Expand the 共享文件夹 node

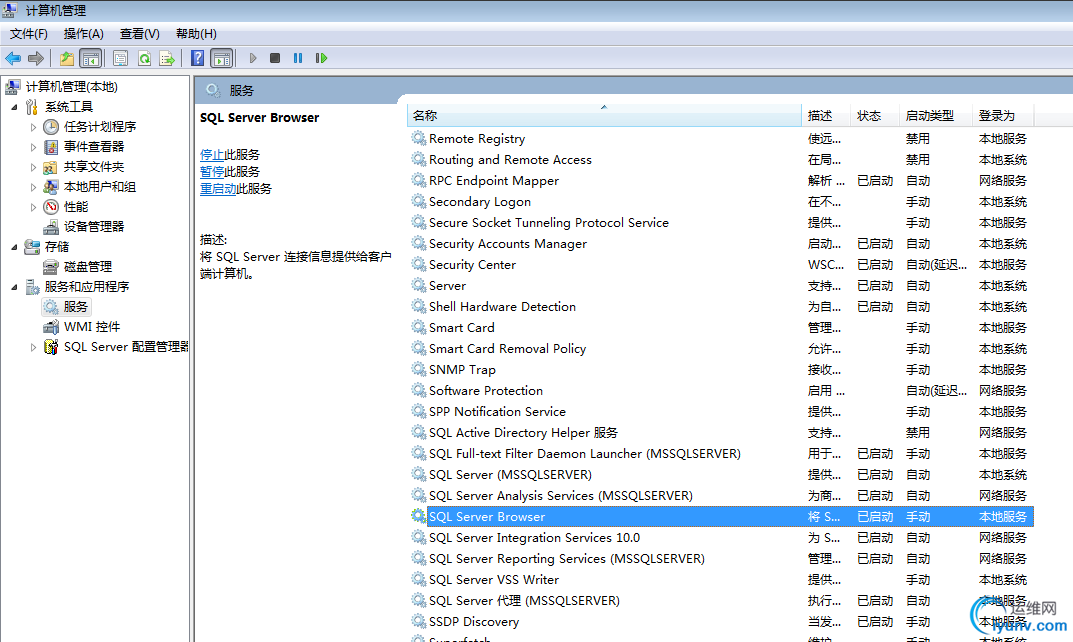coord(33,167)
